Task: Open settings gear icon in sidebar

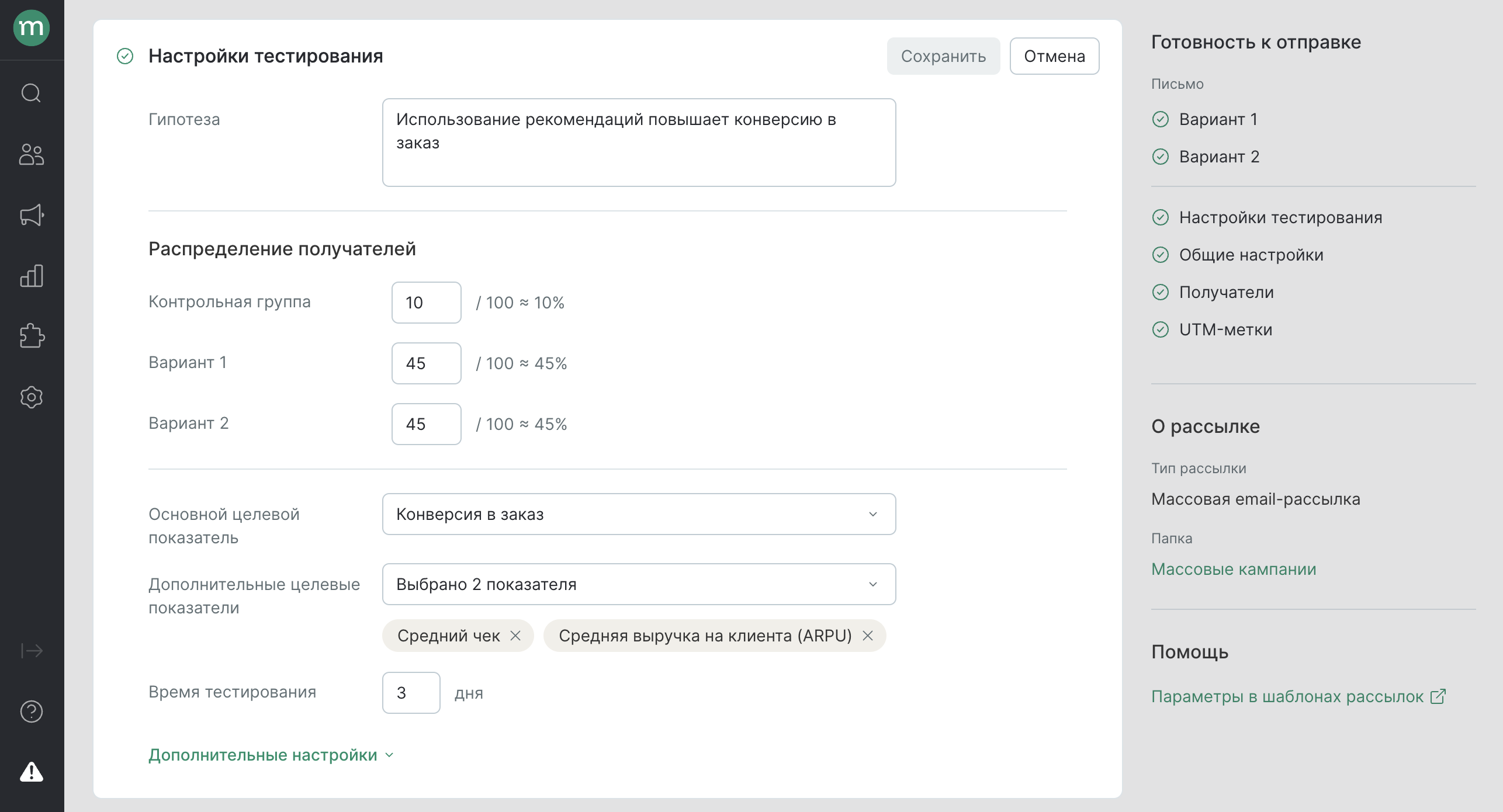Action: tap(32, 397)
